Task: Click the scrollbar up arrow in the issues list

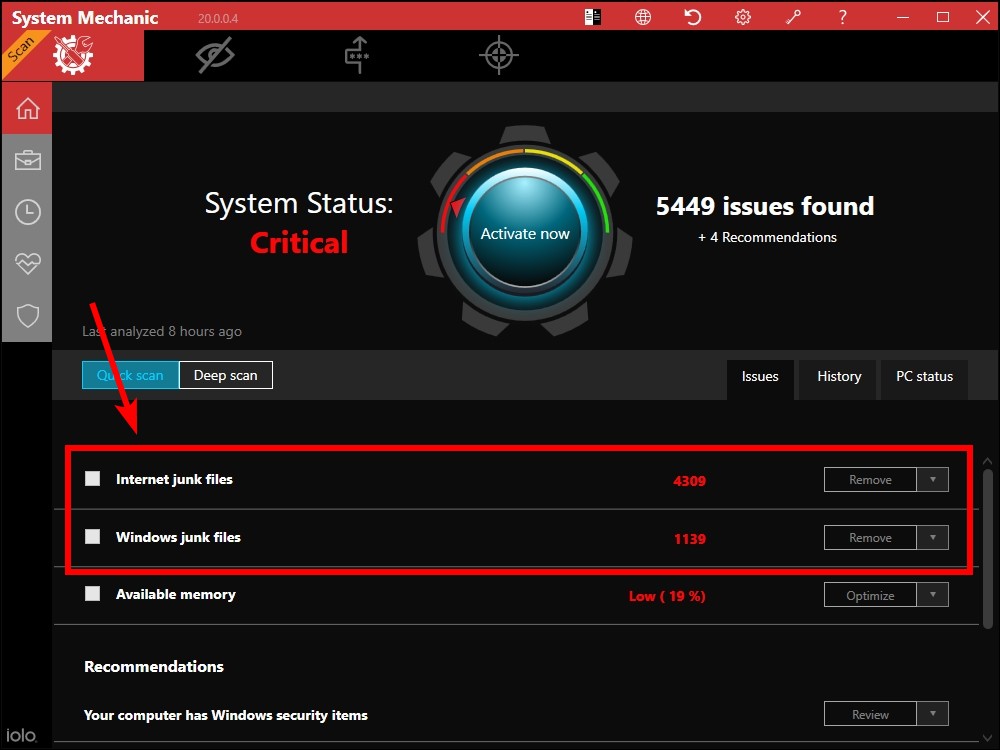Action: (987, 460)
